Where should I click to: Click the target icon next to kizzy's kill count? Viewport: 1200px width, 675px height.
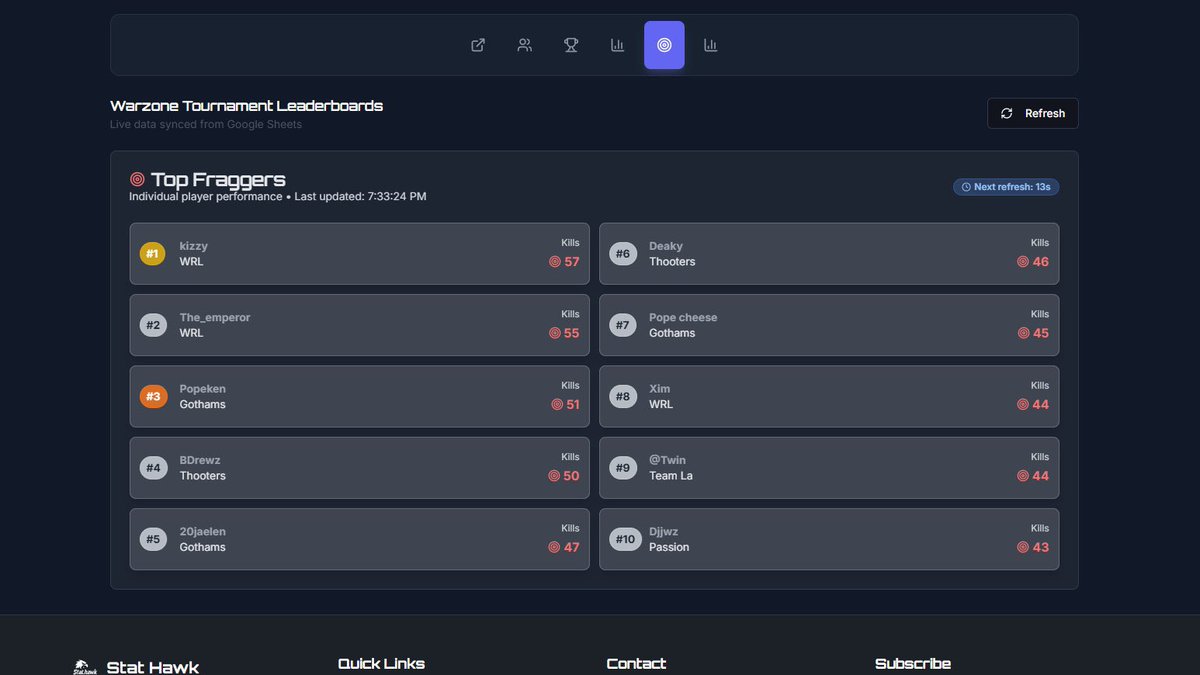tap(554, 261)
